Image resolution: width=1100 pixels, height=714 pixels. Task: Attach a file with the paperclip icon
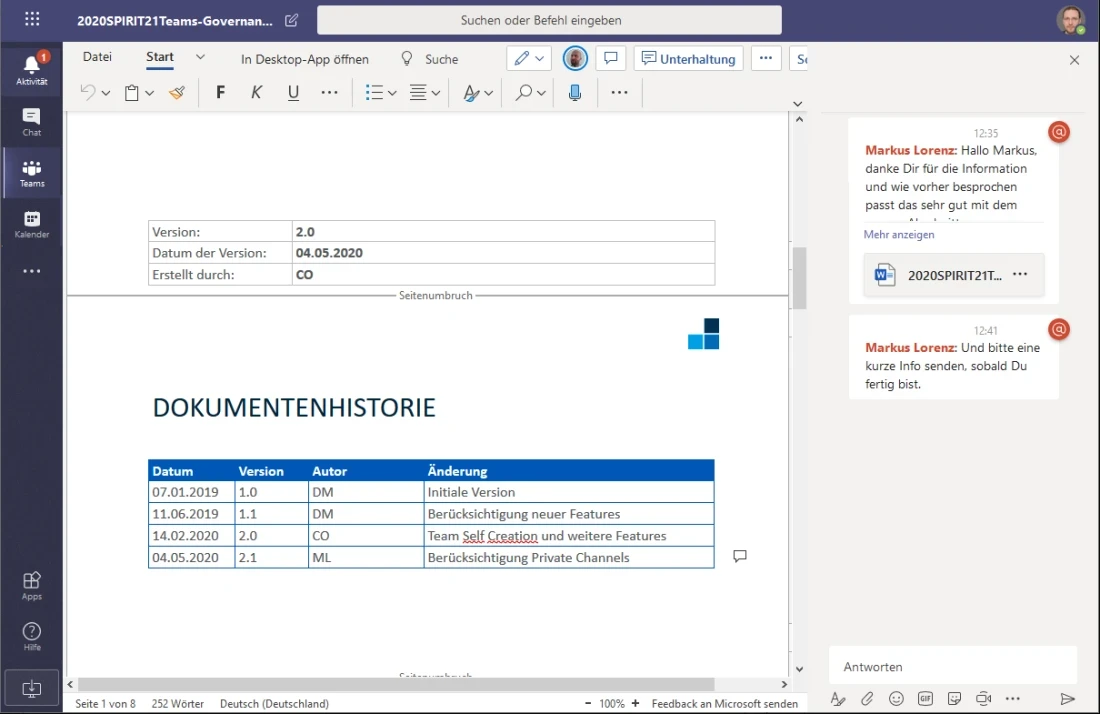coord(867,698)
